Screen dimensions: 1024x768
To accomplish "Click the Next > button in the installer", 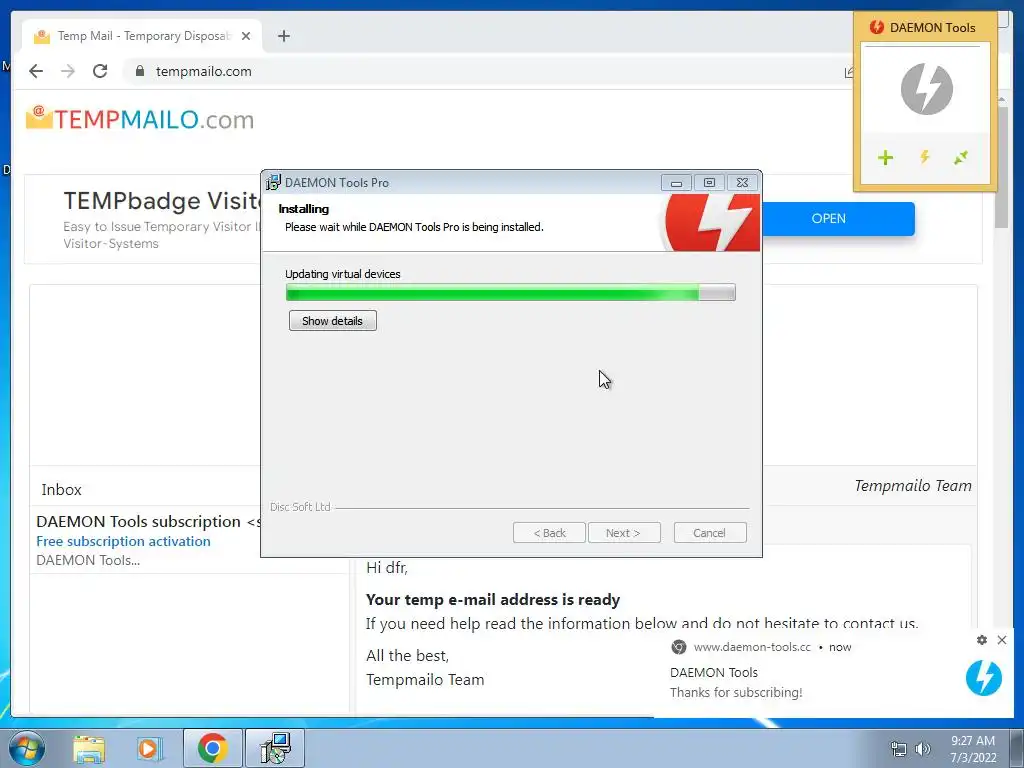I will click(x=624, y=533).
